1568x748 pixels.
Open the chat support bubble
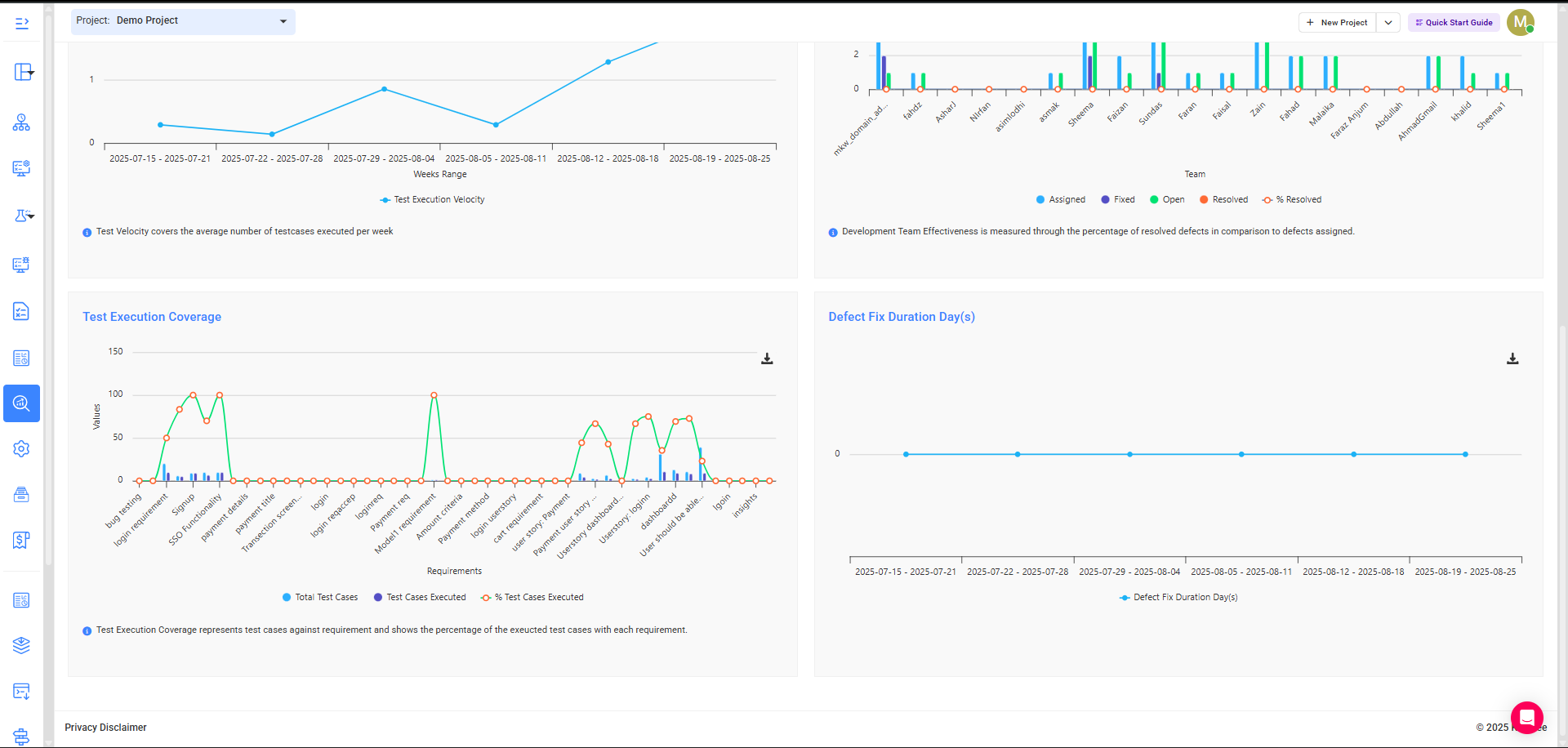[1526, 718]
